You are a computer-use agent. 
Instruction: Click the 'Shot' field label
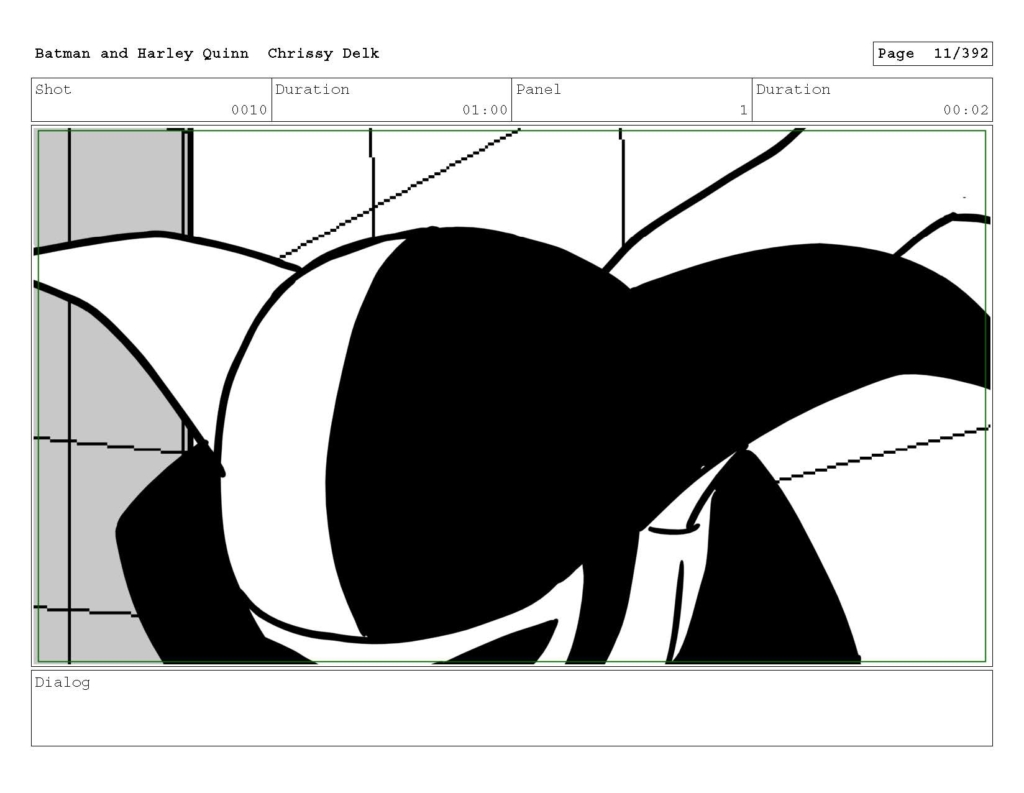pyautogui.click(x=53, y=89)
